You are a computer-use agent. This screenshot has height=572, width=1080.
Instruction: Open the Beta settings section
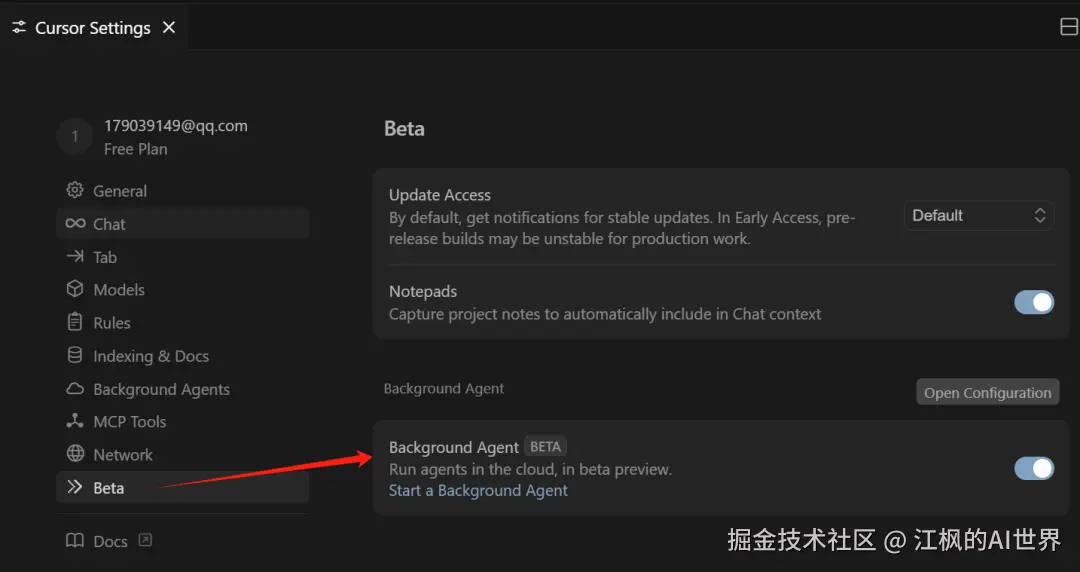[x=108, y=488]
